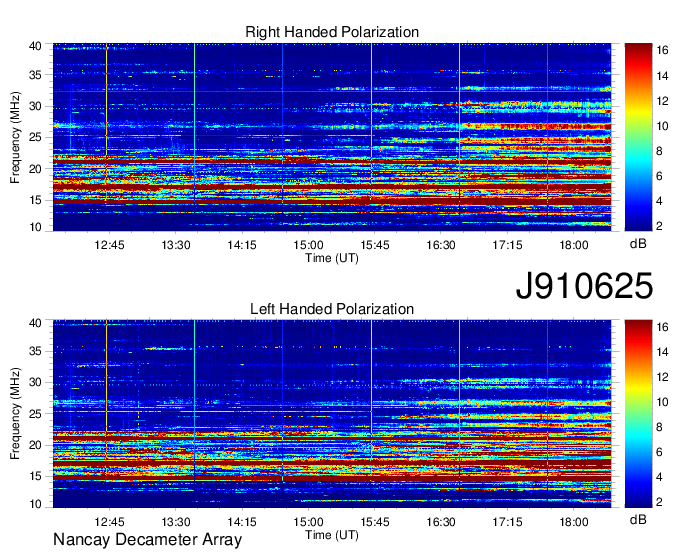Image resolution: width=680 pixels, height=552 pixels.
Task: Click the 18:00 tick label on the top plot
Action: pyautogui.click(x=574, y=245)
